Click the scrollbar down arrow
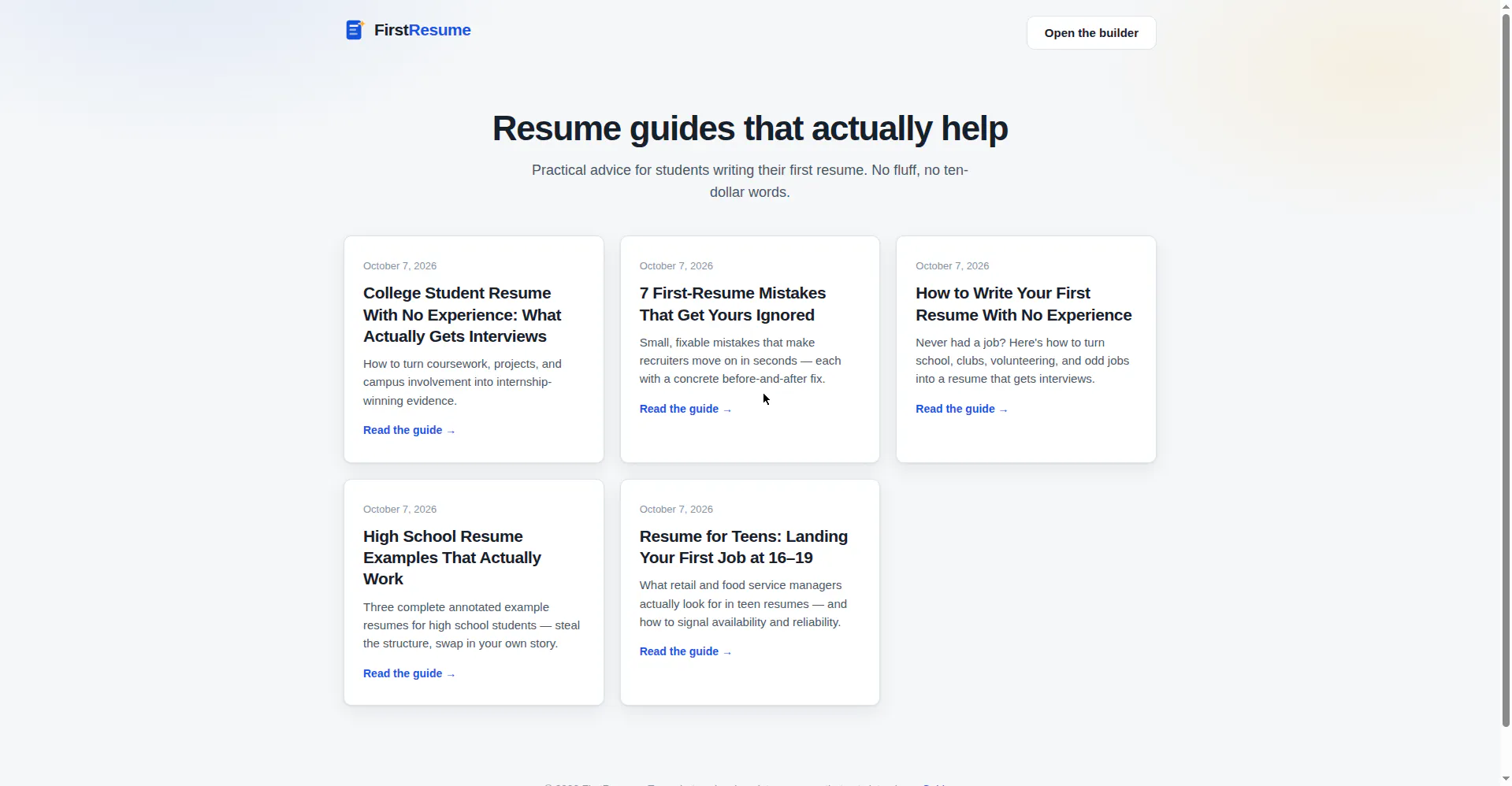This screenshot has height=786, width=1512. coord(1506,779)
